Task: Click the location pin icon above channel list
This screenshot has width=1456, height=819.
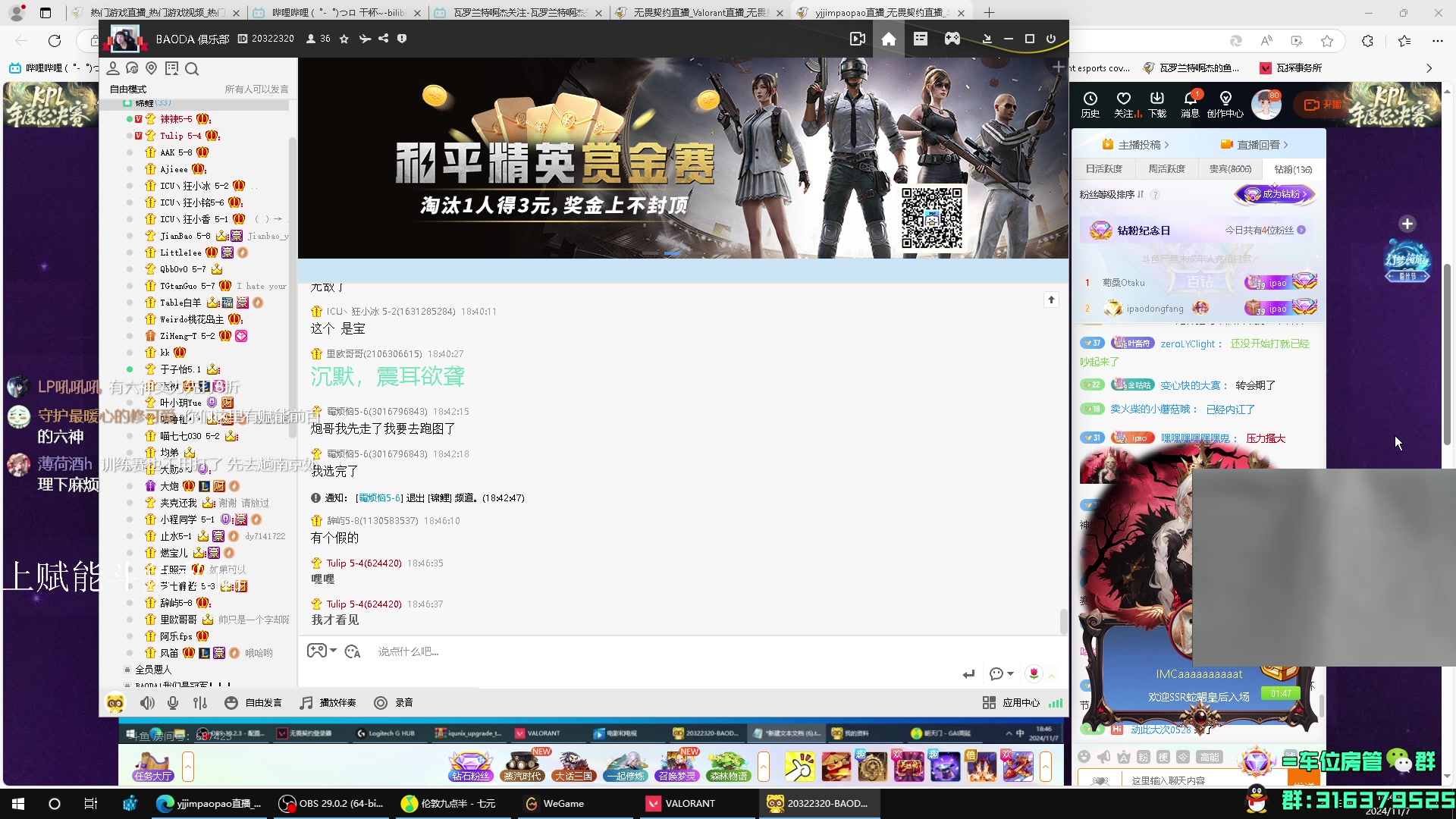Action: [x=152, y=69]
